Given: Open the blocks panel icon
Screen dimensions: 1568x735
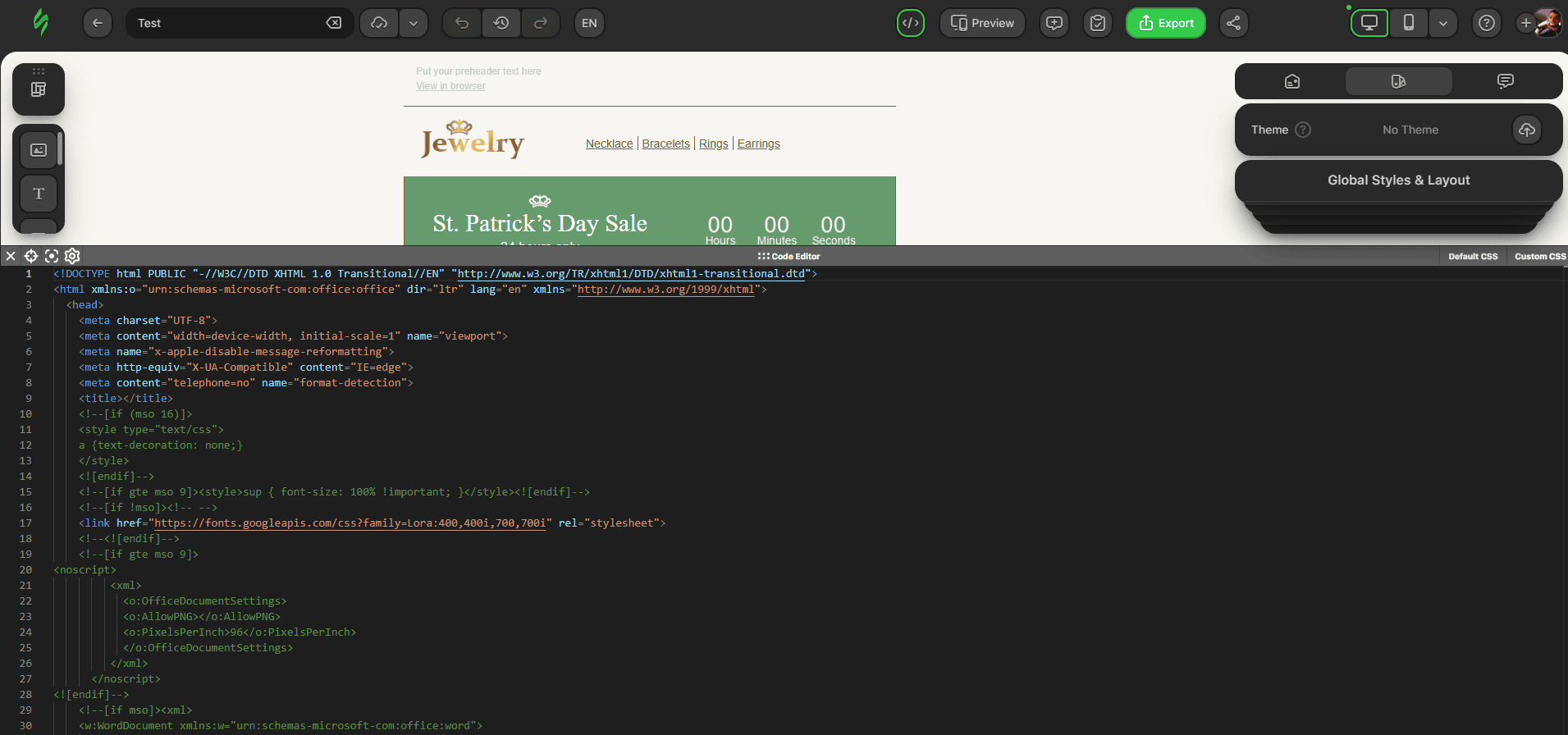Looking at the screenshot, I should pyautogui.click(x=39, y=89).
